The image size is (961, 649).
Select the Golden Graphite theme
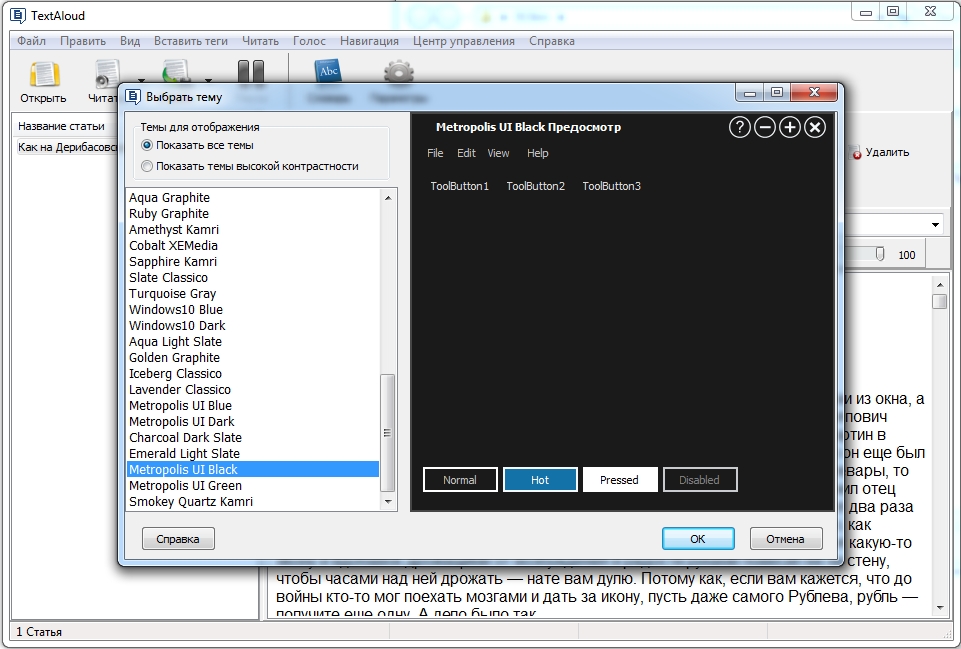[x=253, y=357]
